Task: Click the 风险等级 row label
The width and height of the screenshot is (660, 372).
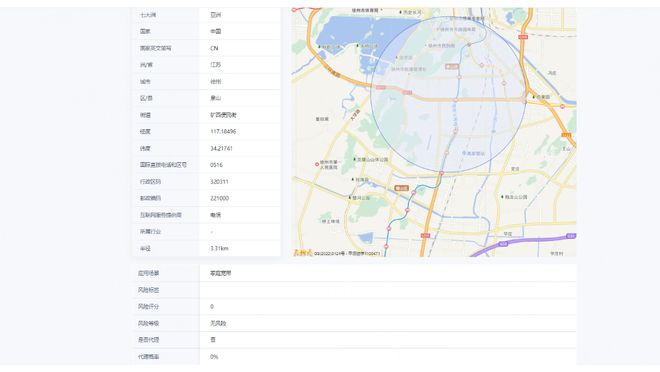Action: click(149, 323)
